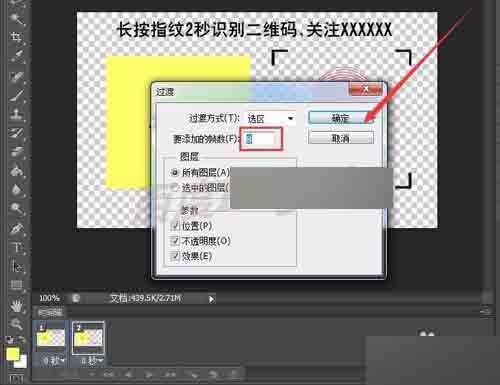Select the Brush tool
The image size is (500, 385).
pos(16,95)
